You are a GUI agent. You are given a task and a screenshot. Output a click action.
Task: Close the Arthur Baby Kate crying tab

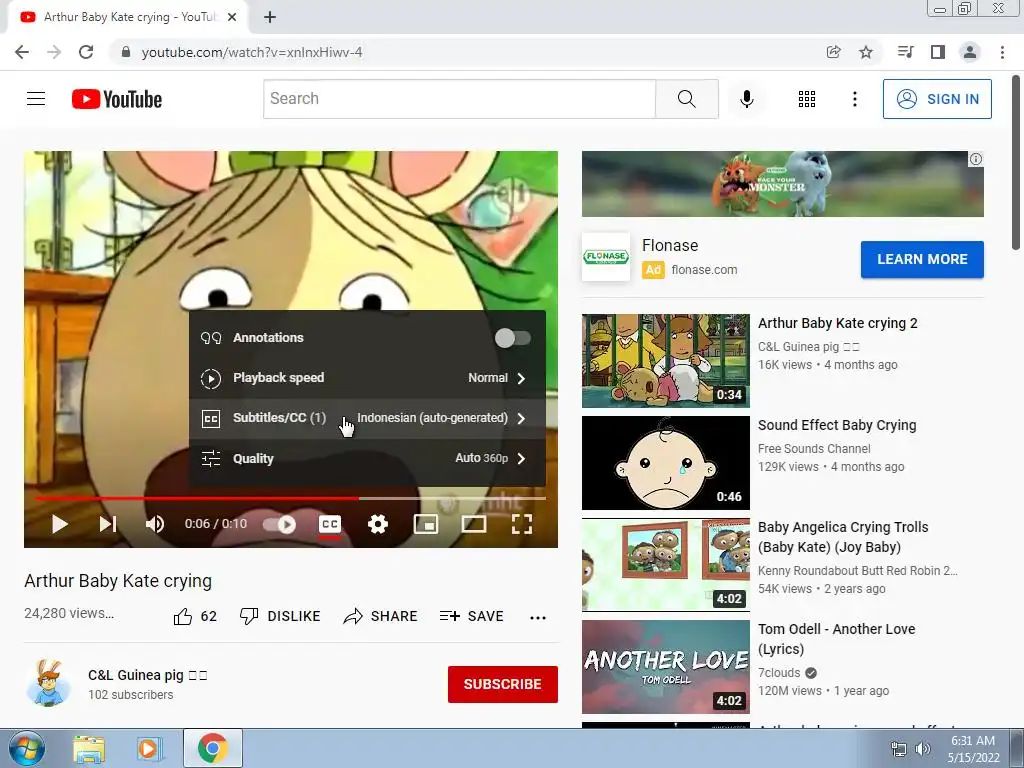[232, 17]
